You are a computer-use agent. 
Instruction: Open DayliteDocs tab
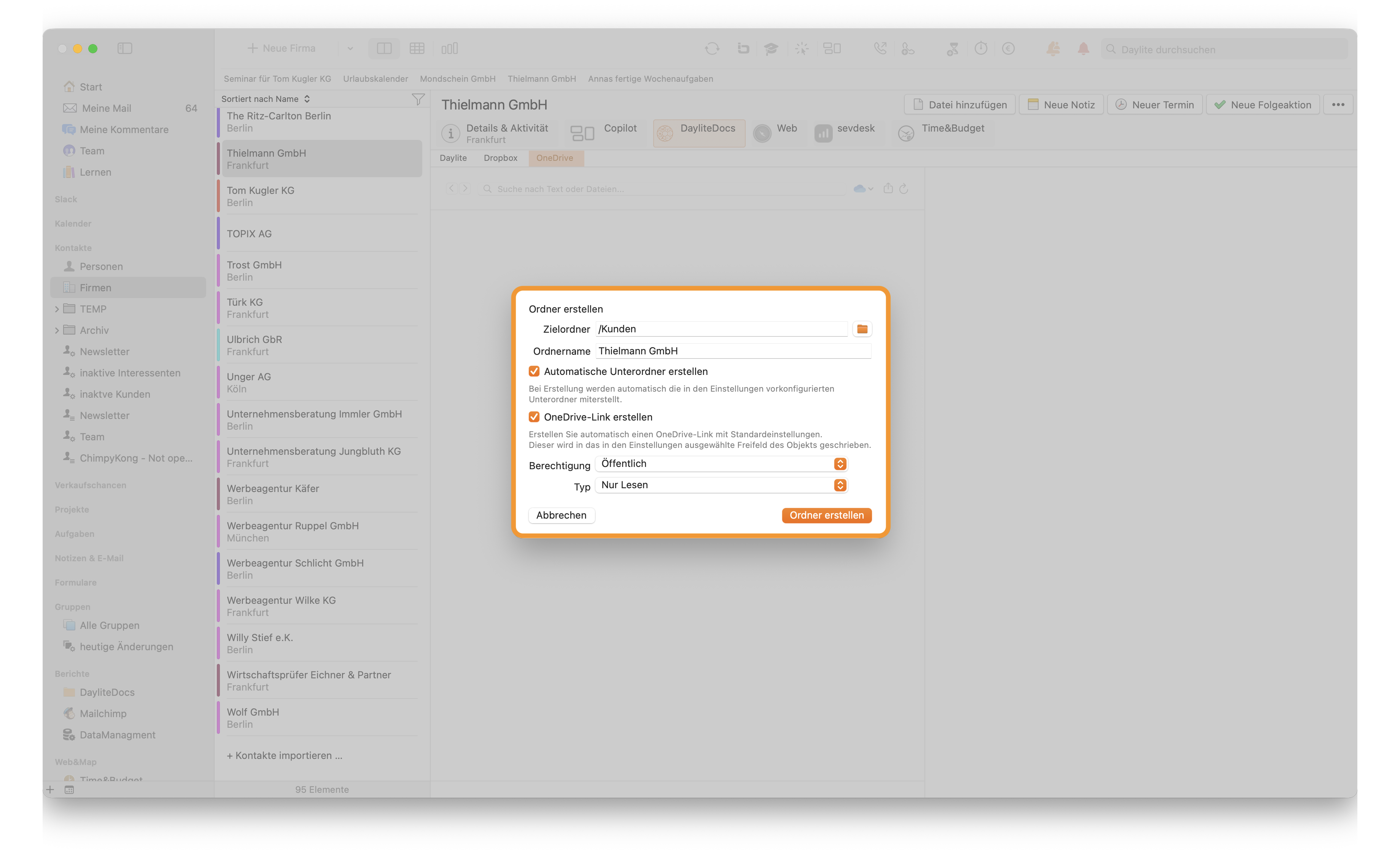click(699, 133)
